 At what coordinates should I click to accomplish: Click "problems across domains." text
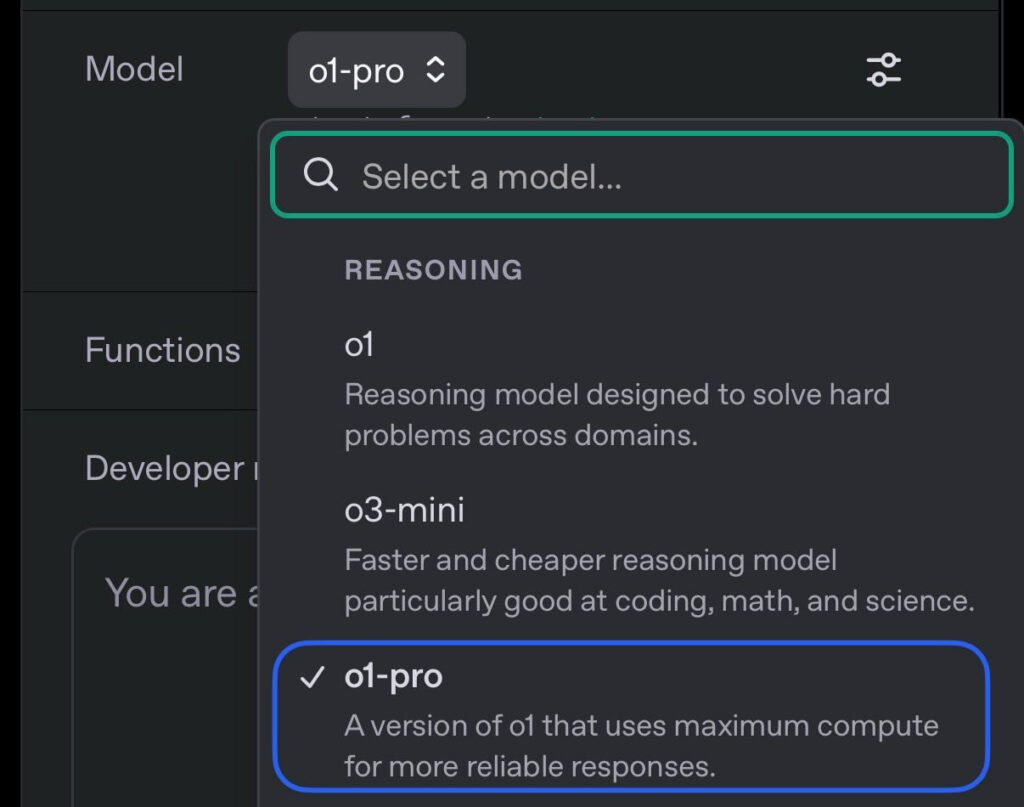(521, 435)
